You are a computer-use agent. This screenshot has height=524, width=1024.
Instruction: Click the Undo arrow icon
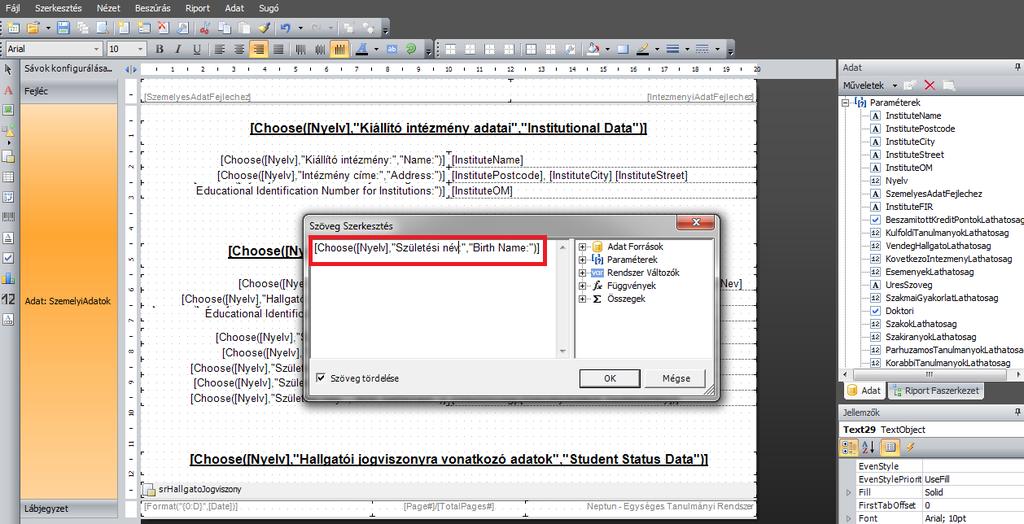click(x=285, y=27)
